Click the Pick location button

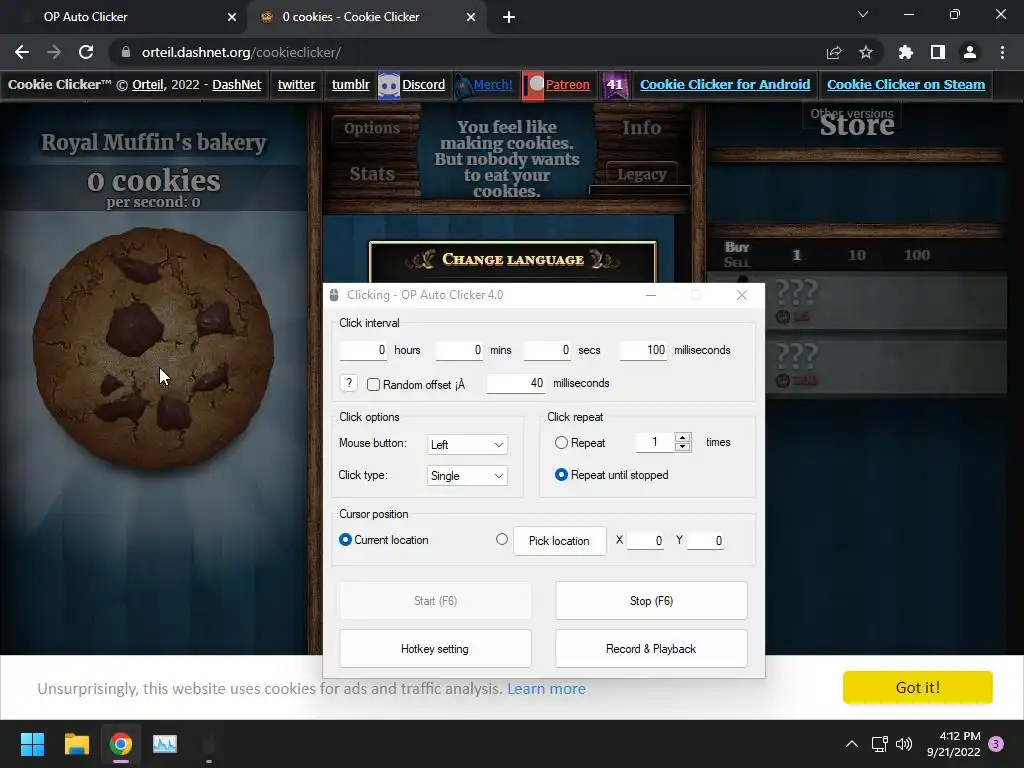pos(560,541)
